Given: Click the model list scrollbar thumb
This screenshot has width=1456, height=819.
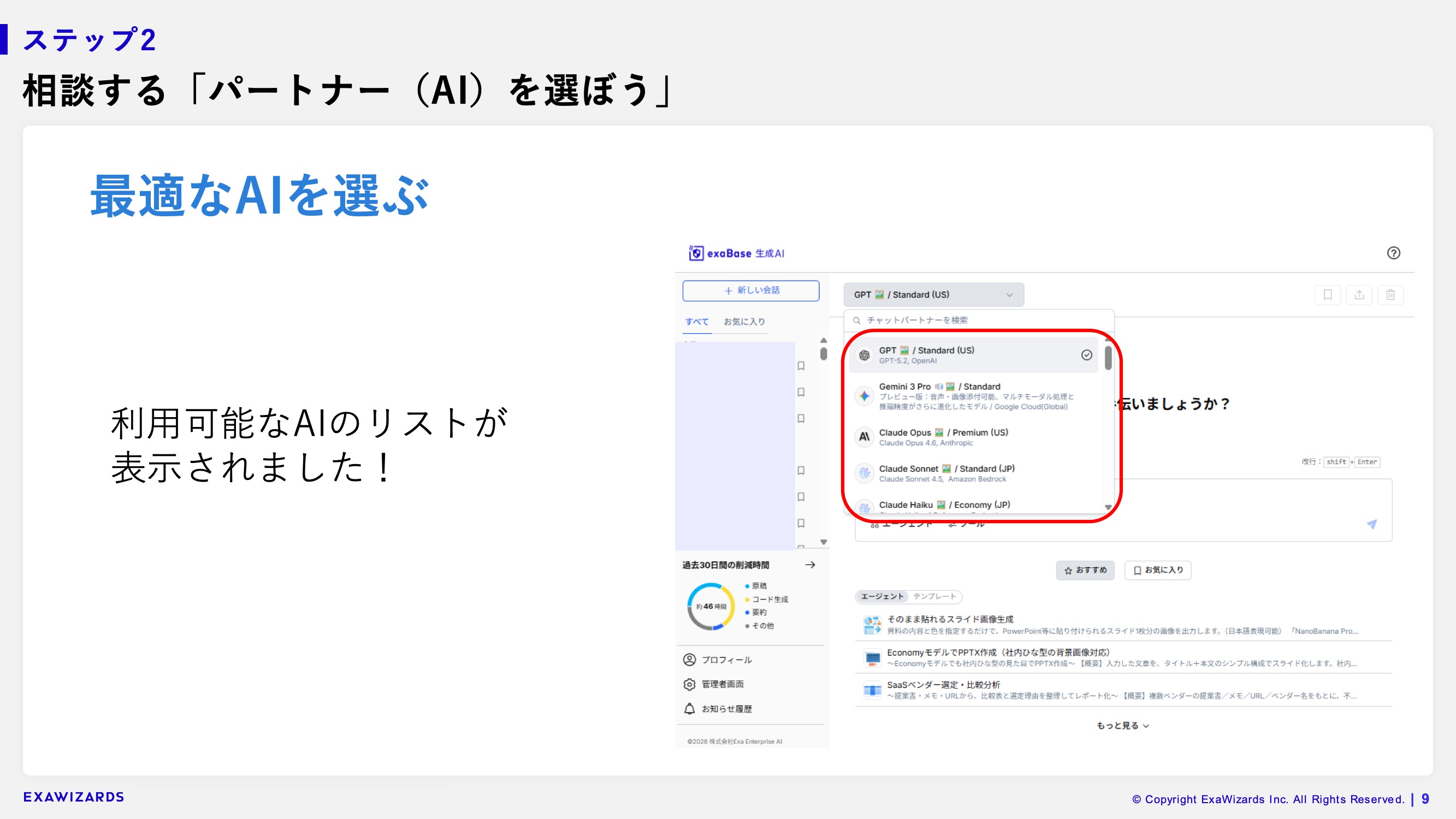Looking at the screenshot, I should [1108, 358].
